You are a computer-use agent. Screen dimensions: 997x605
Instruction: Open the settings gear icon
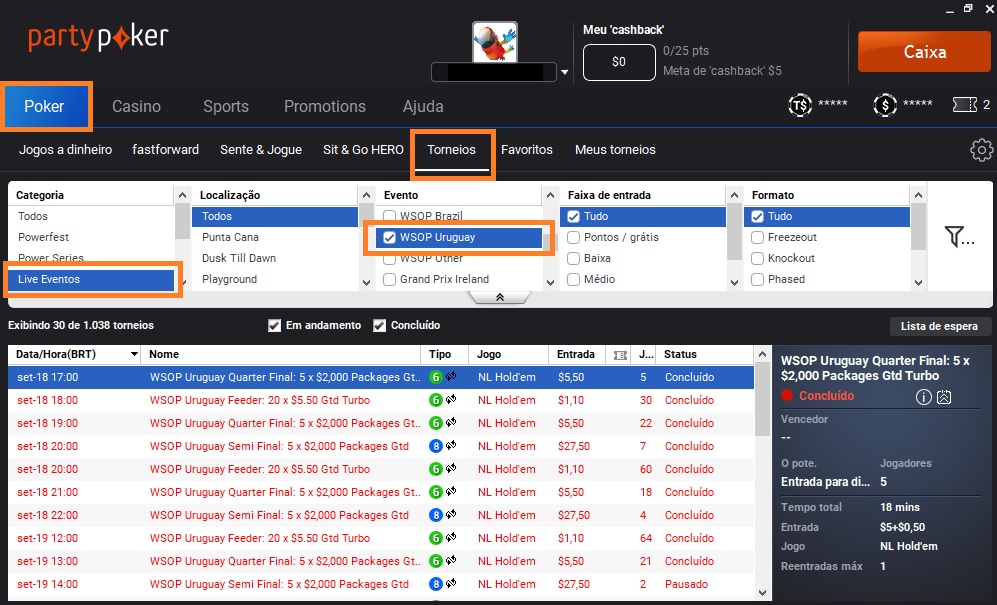[981, 150]
